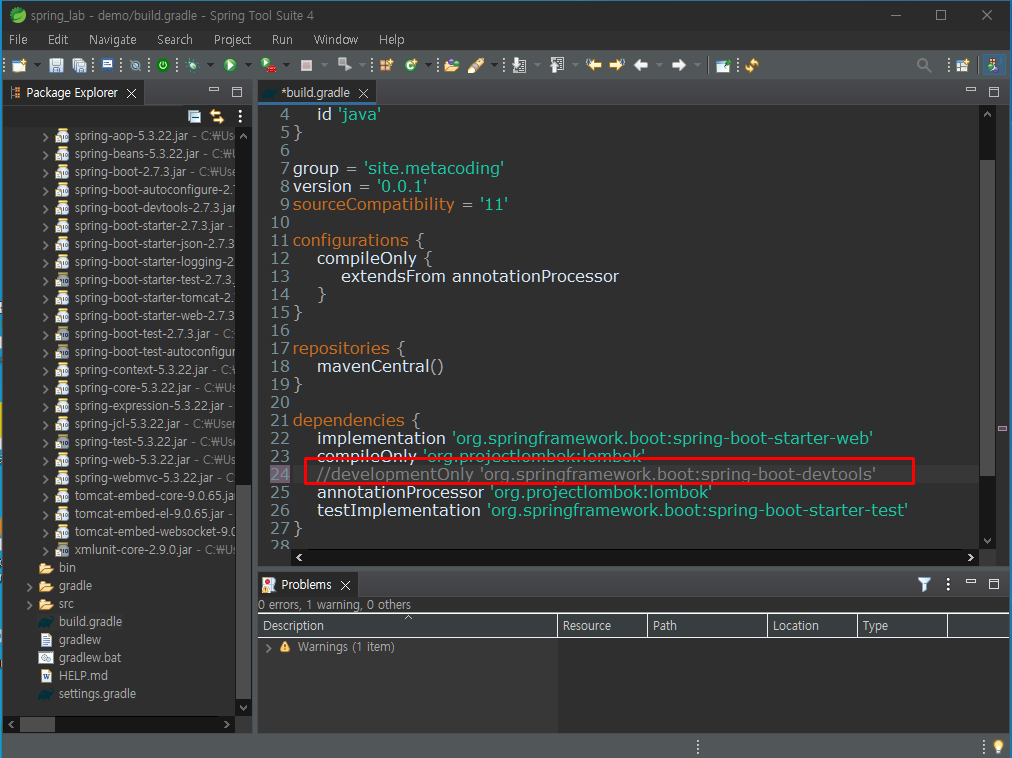
Task: Select the *build.gradle editor tab
Action: click(x=315, y=93)
